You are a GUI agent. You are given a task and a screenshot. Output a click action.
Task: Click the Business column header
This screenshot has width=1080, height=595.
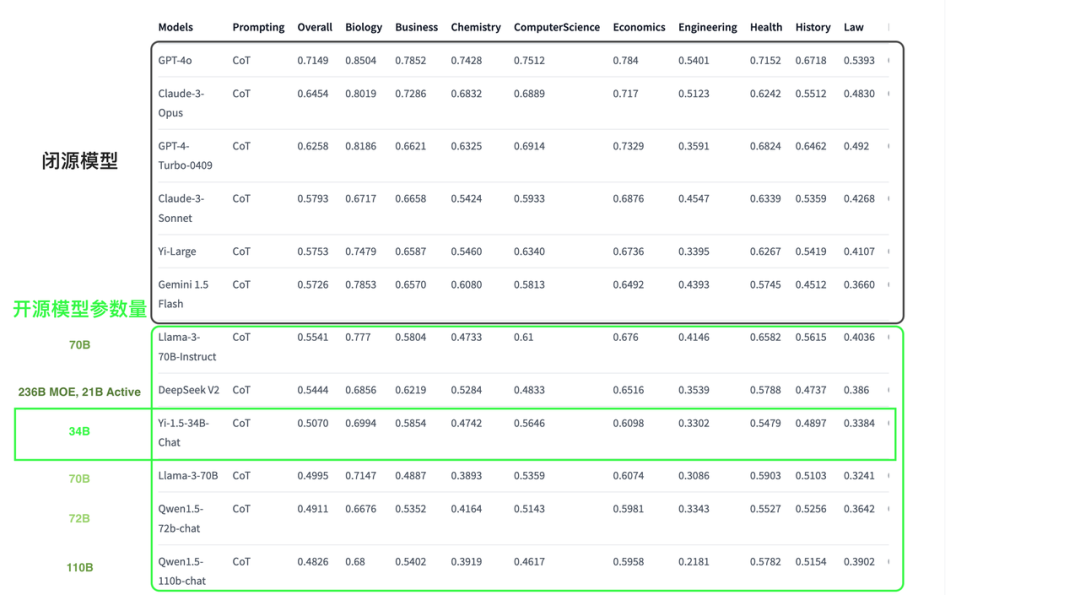click(416, 28)
